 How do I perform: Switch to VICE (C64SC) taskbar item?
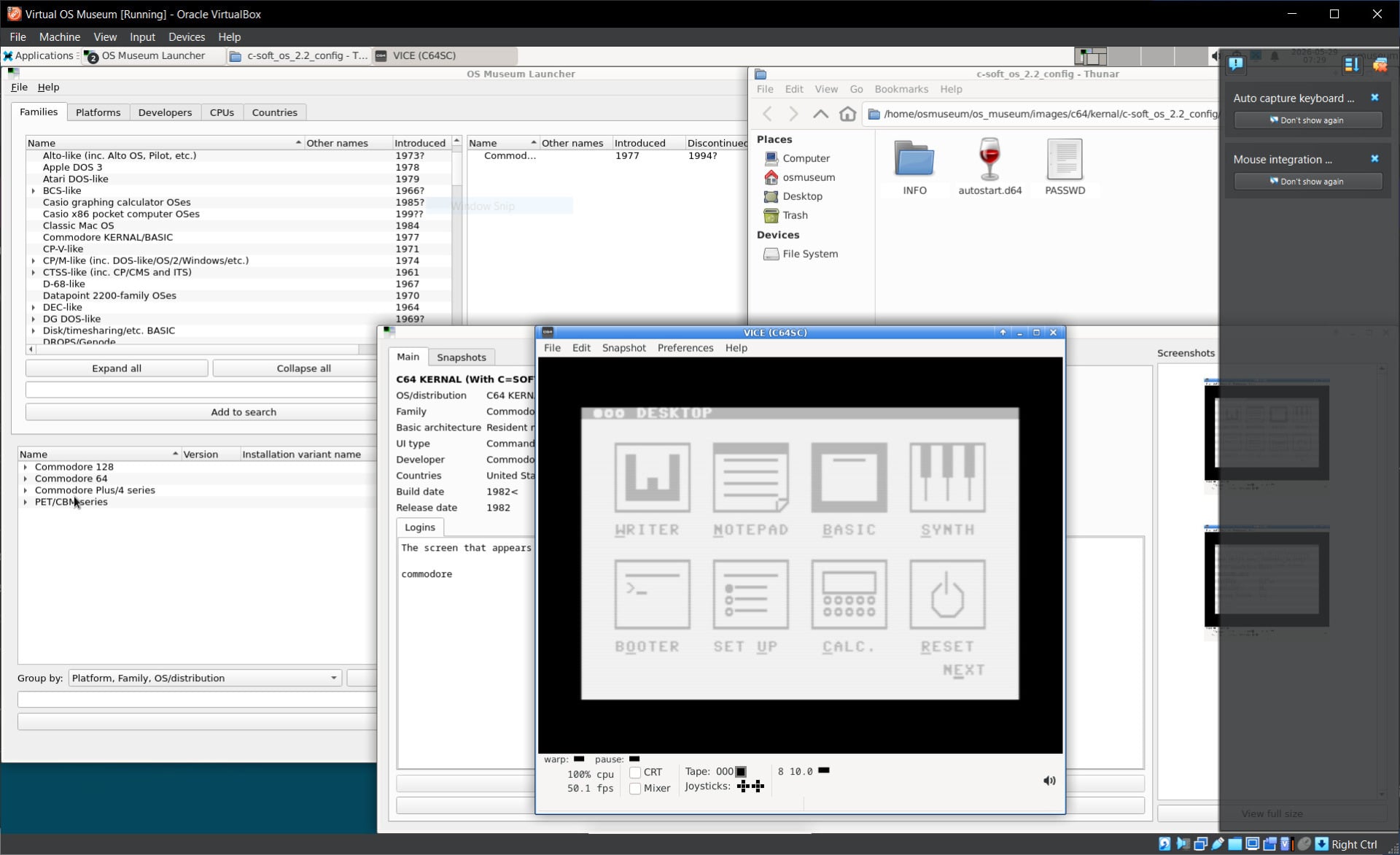[445, 55]
